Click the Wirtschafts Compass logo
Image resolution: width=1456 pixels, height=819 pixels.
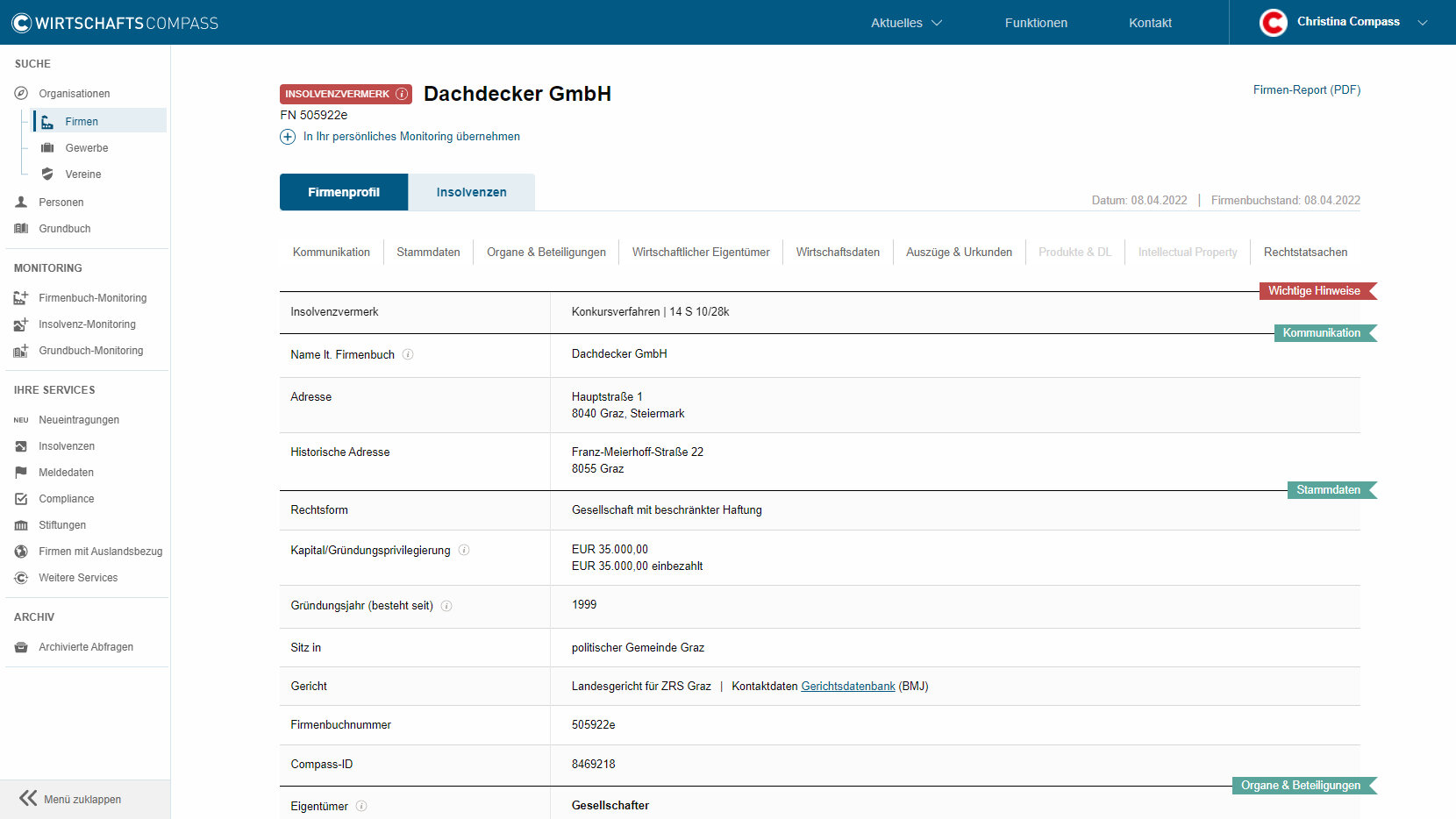click(115, 23)
